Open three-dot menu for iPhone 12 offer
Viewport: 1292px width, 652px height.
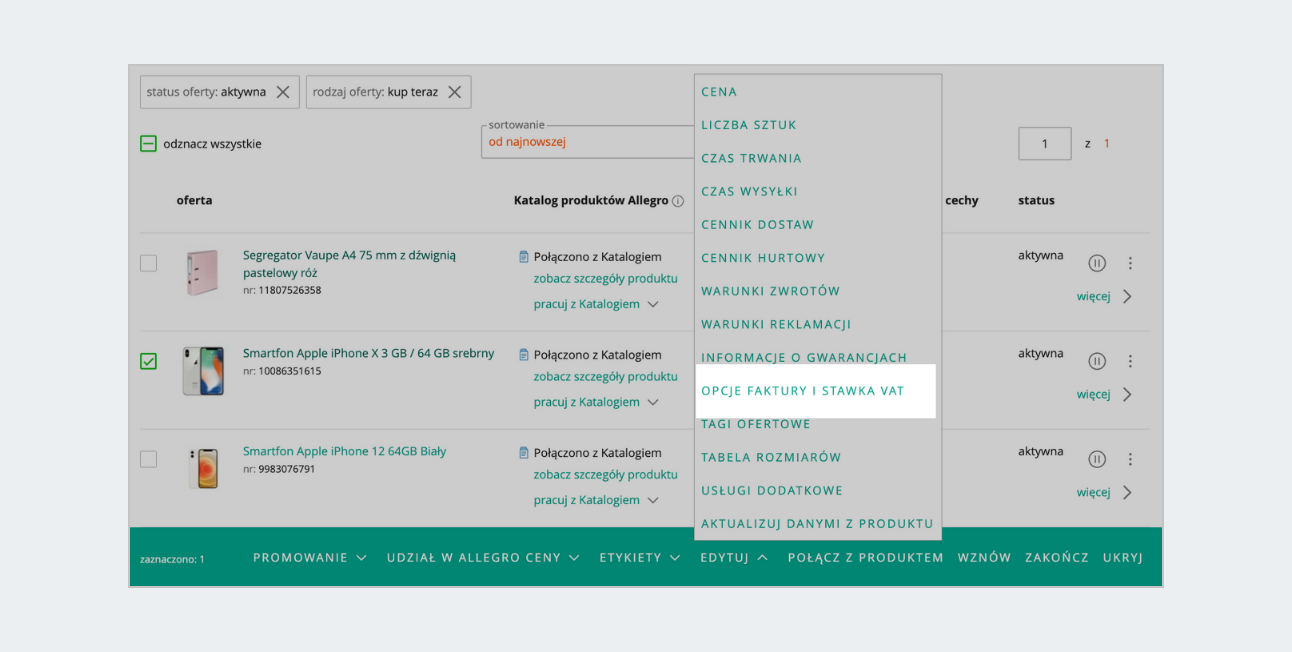pos(1130,459)
